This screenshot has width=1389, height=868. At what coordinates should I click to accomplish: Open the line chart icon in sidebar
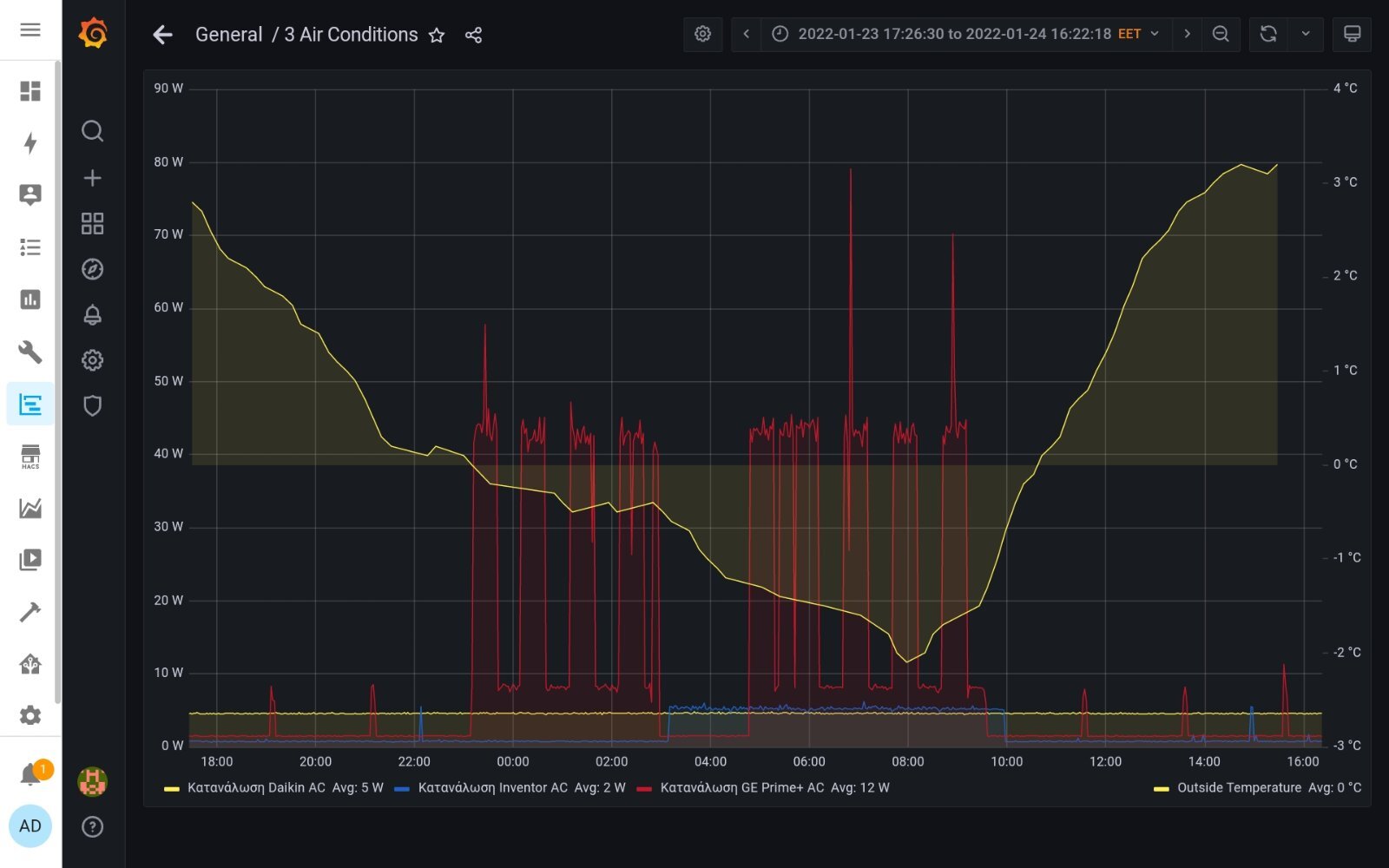click(x=30, y=508)
